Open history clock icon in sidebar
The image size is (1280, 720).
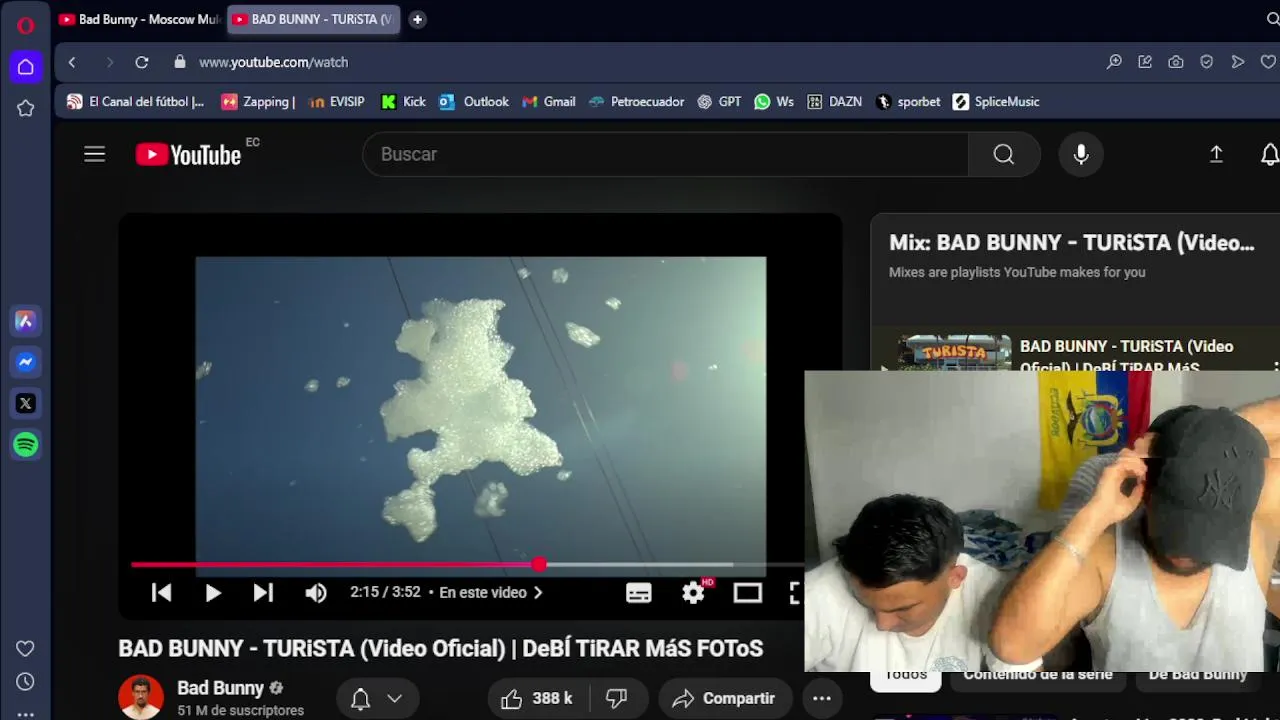pos(26,681)
